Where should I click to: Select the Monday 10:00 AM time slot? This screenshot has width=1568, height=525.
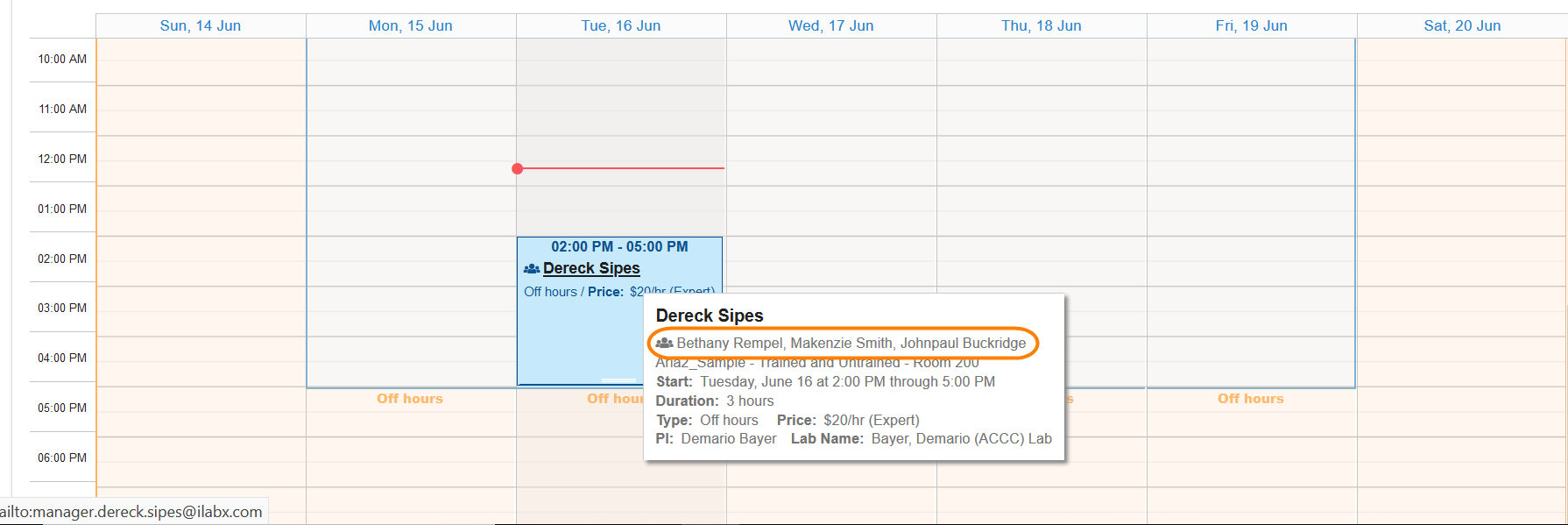[x=411, y=60]
